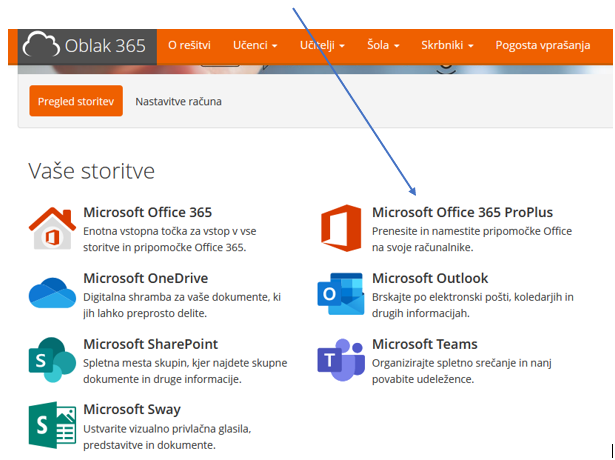Open the Microsoft Teams title link
The height and width of the screenshot is (460, 615).
pos(425,344)
